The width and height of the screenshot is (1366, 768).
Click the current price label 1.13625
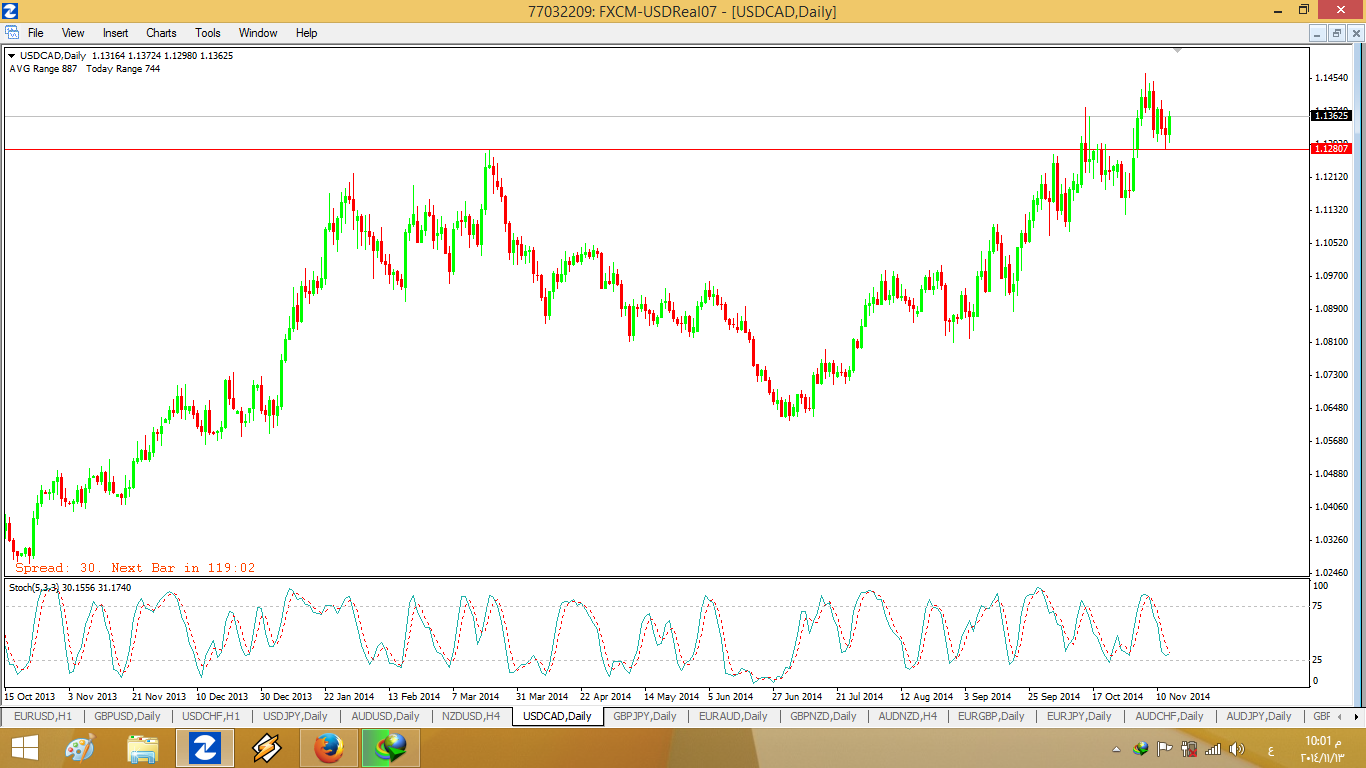point(1332,116)
